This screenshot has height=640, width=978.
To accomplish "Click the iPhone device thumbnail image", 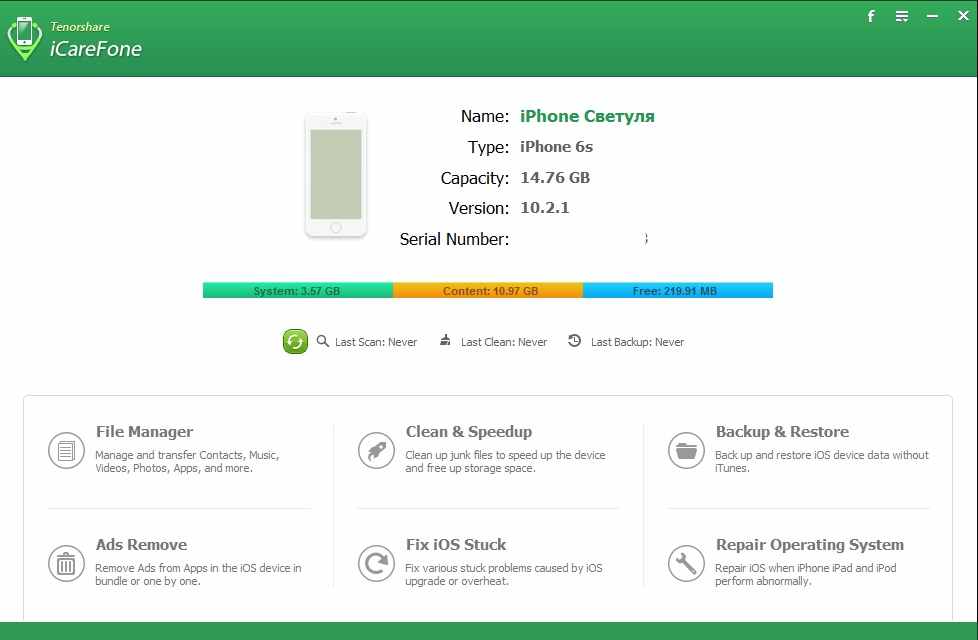I will 336,175.
